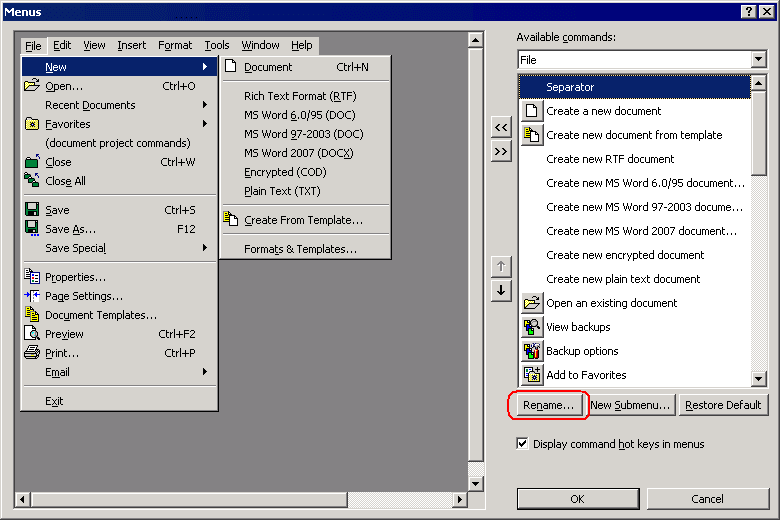
Task: Click the New Submenu... button
Action: click(x=630, y=405)
